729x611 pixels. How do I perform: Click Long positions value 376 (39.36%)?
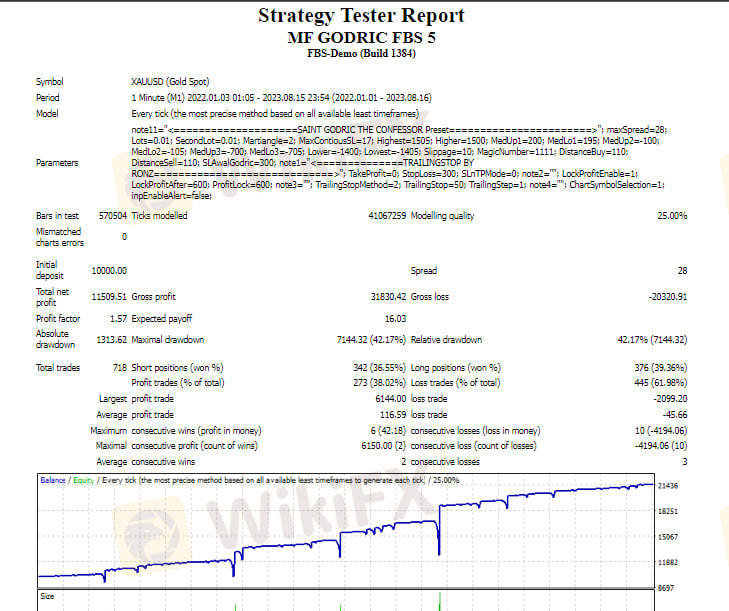(661, 368)
